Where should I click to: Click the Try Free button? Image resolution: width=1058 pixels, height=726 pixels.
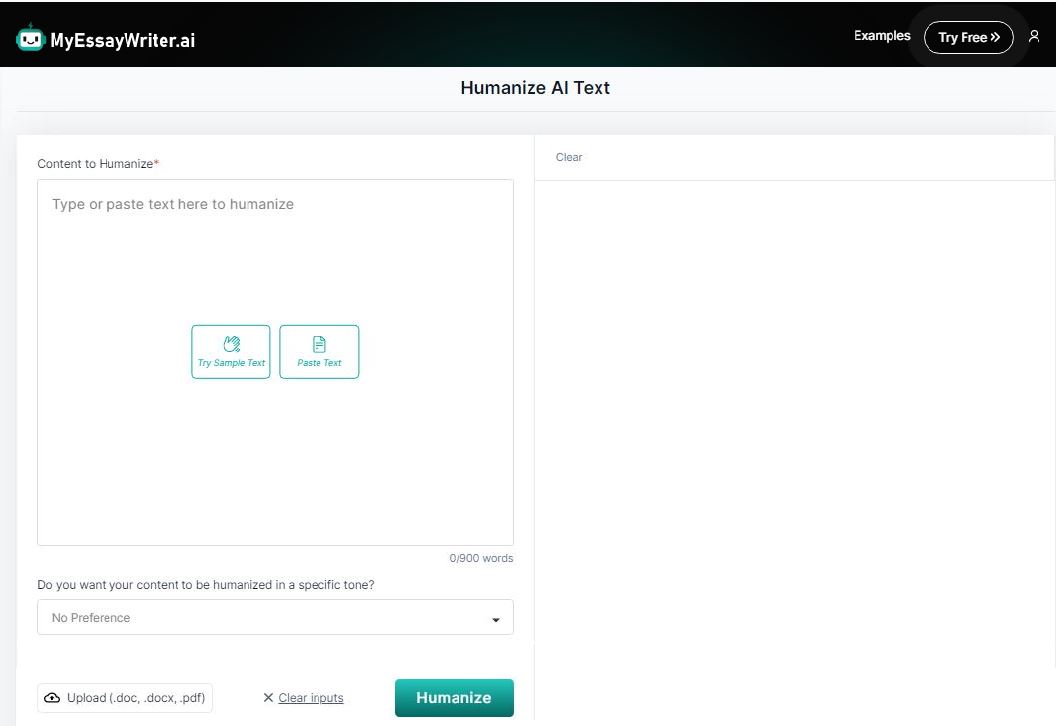point(968,37)
